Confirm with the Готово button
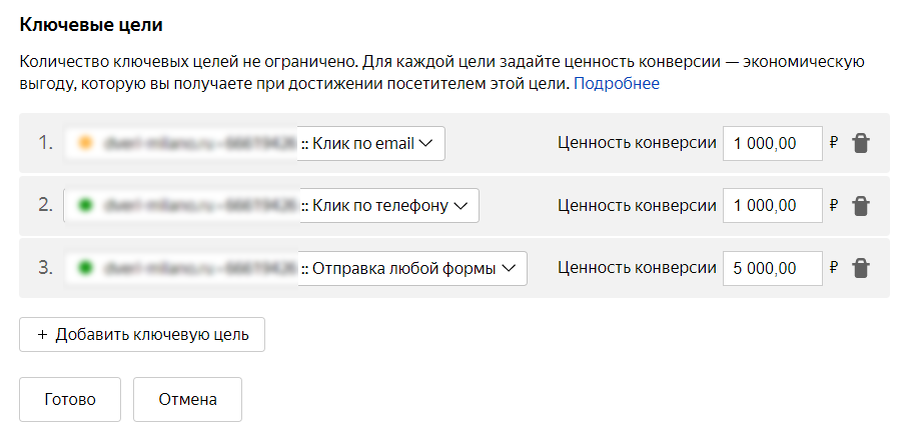The image size is (912, 433). (x=70, y=400)
